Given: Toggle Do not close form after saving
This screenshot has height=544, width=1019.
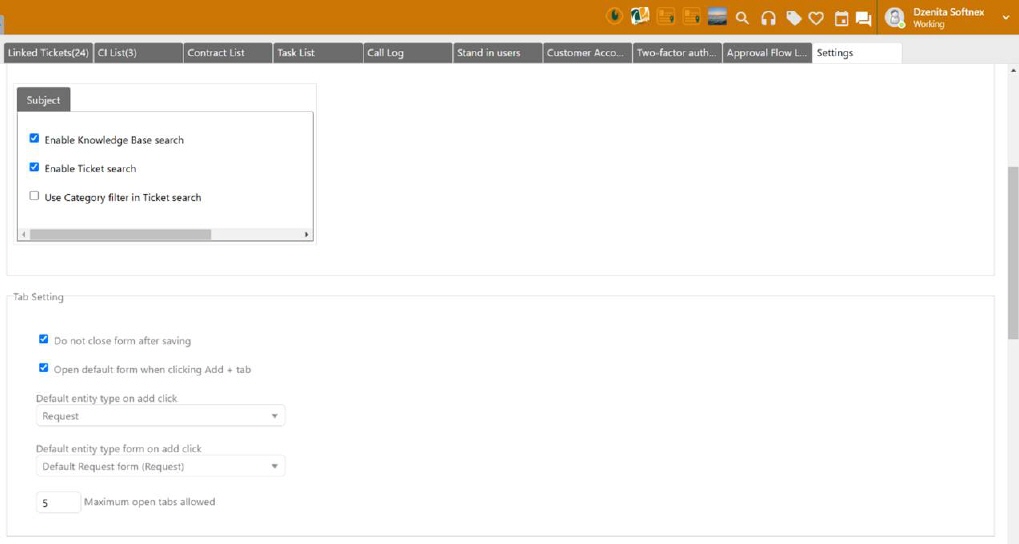Looking at the screenshot, I should pos(43,340).
